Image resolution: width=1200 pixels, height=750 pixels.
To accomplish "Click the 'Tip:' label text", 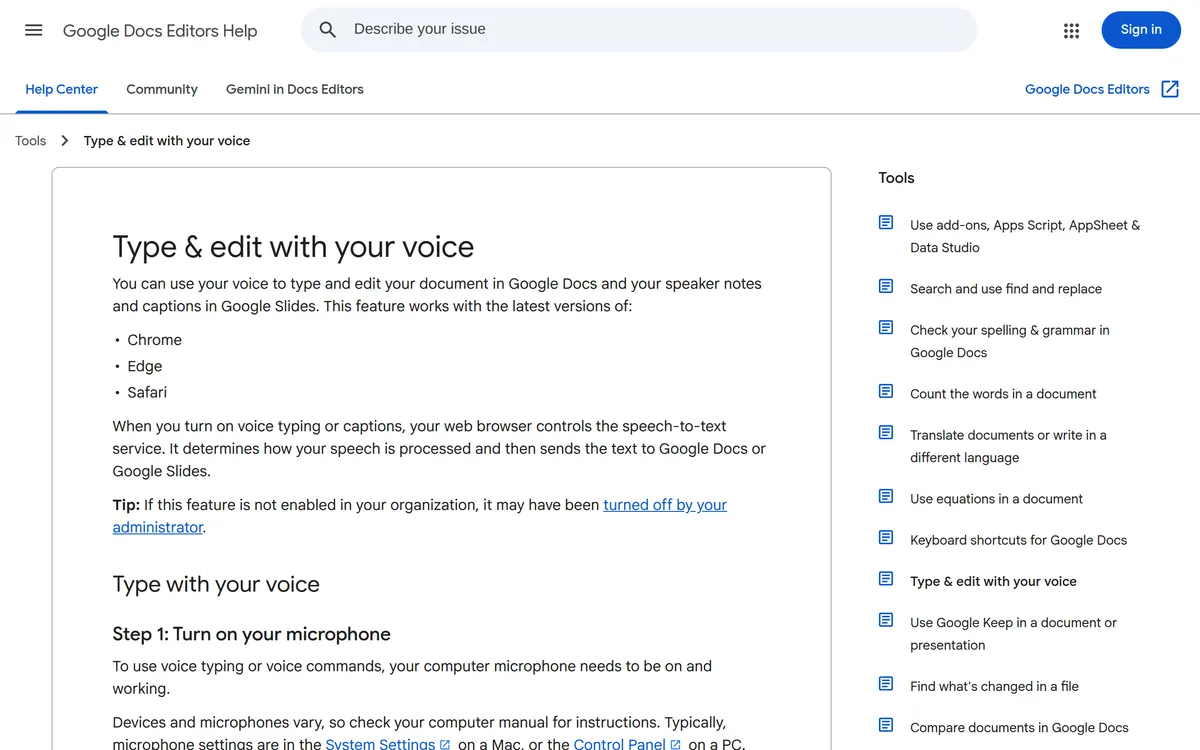I will (126, 505).
